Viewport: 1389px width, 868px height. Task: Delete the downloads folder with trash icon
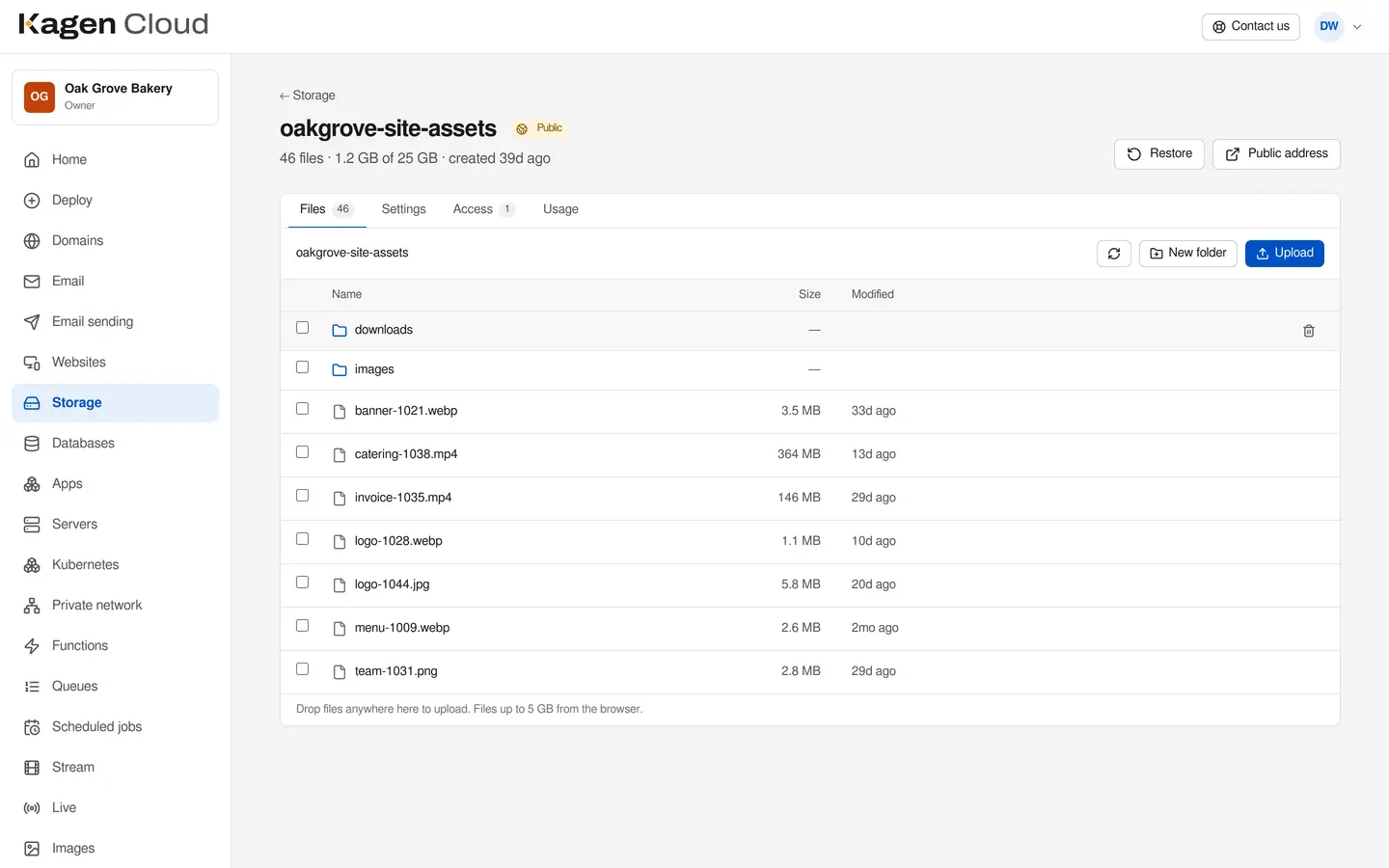[x=1309, y=331]
